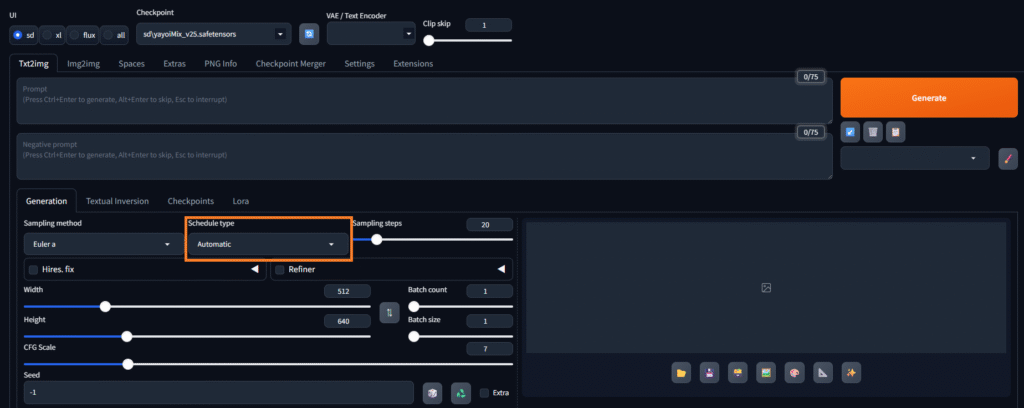Select the flux UI radio button

75,35
